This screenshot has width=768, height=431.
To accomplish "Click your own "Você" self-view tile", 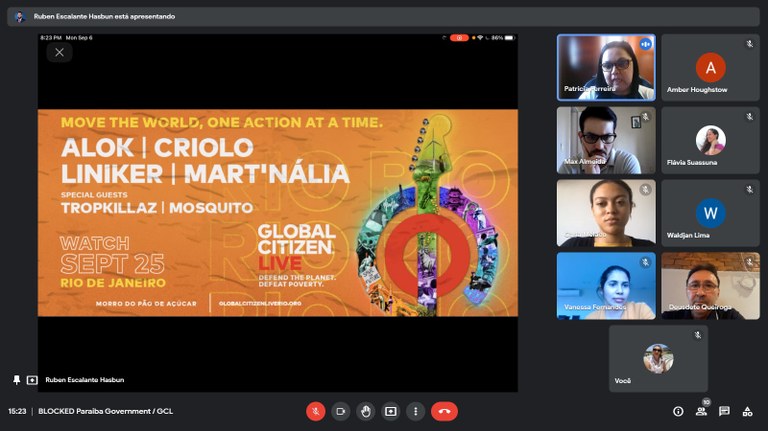I will (658, 358).
